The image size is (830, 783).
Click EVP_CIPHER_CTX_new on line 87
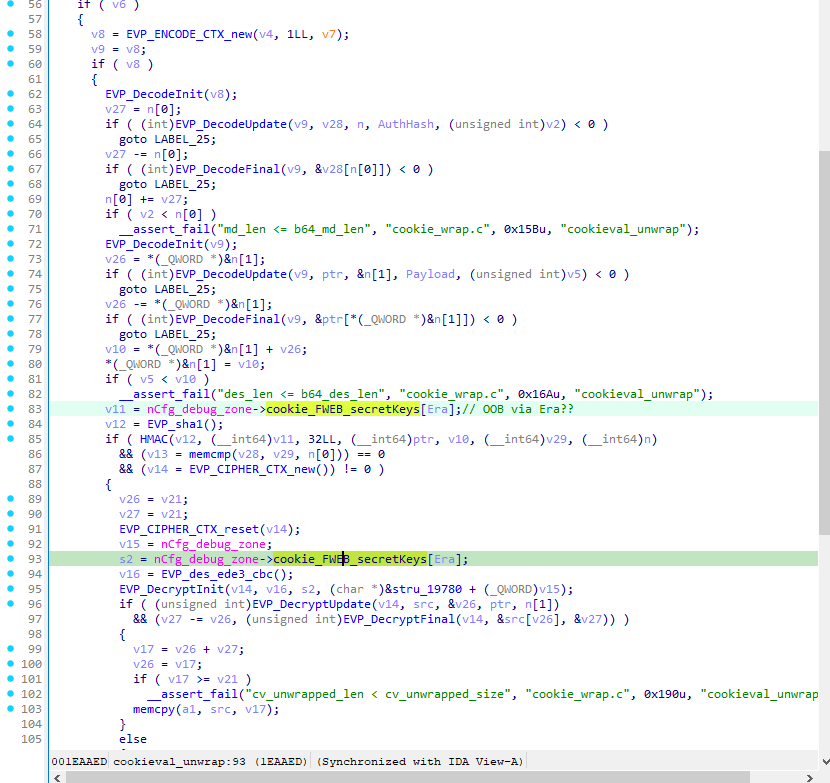[x=252, y=469]
